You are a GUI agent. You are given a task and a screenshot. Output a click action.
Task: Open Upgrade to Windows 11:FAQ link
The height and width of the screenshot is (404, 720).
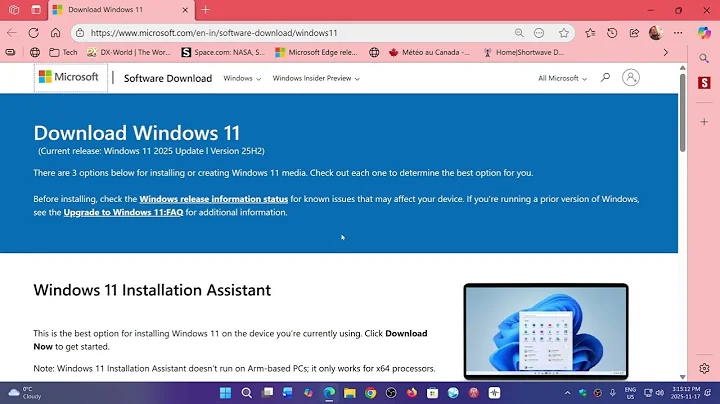[123, 212]
